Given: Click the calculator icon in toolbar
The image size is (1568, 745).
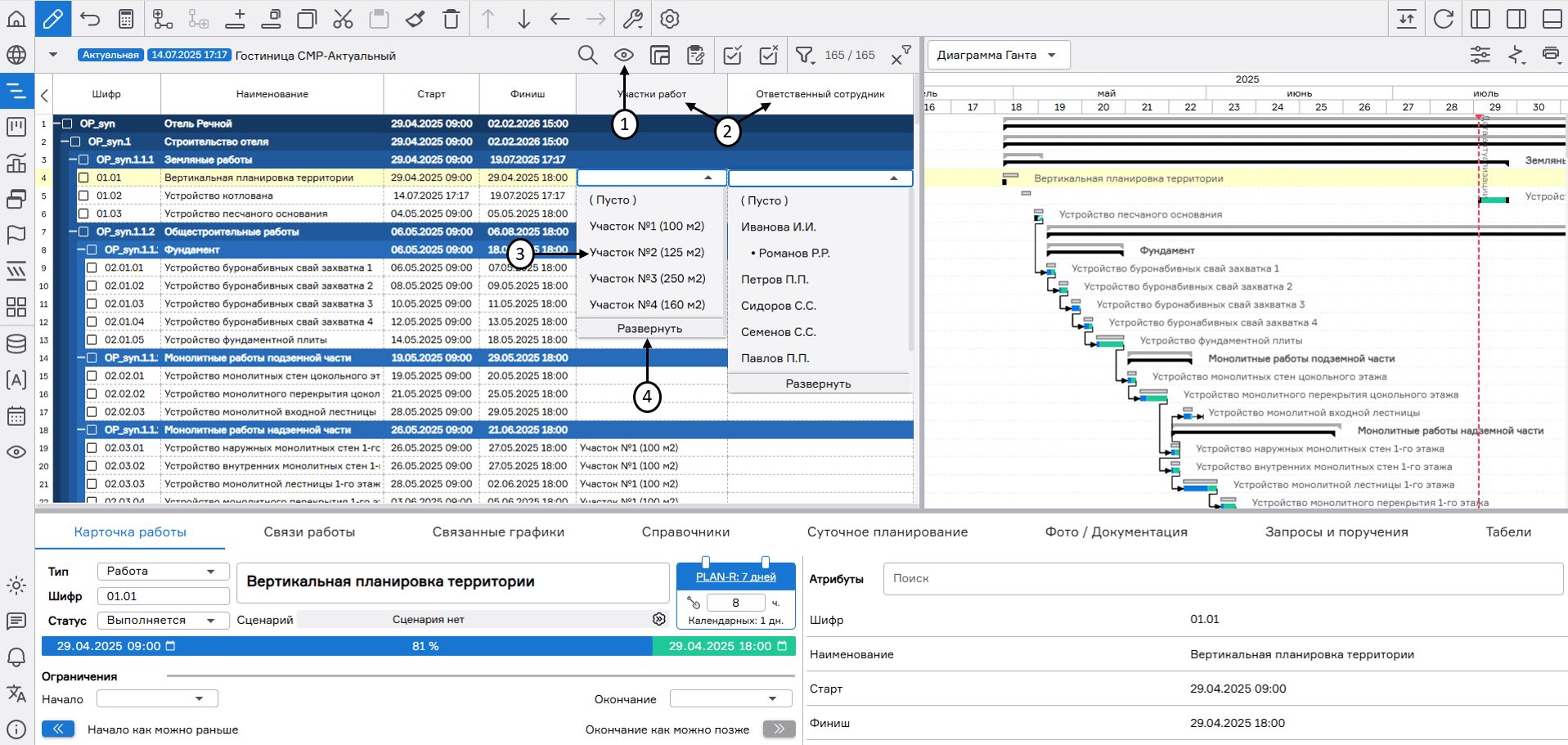Looking at the screenshot, I should pyautogui.click(x=126, y=19).
